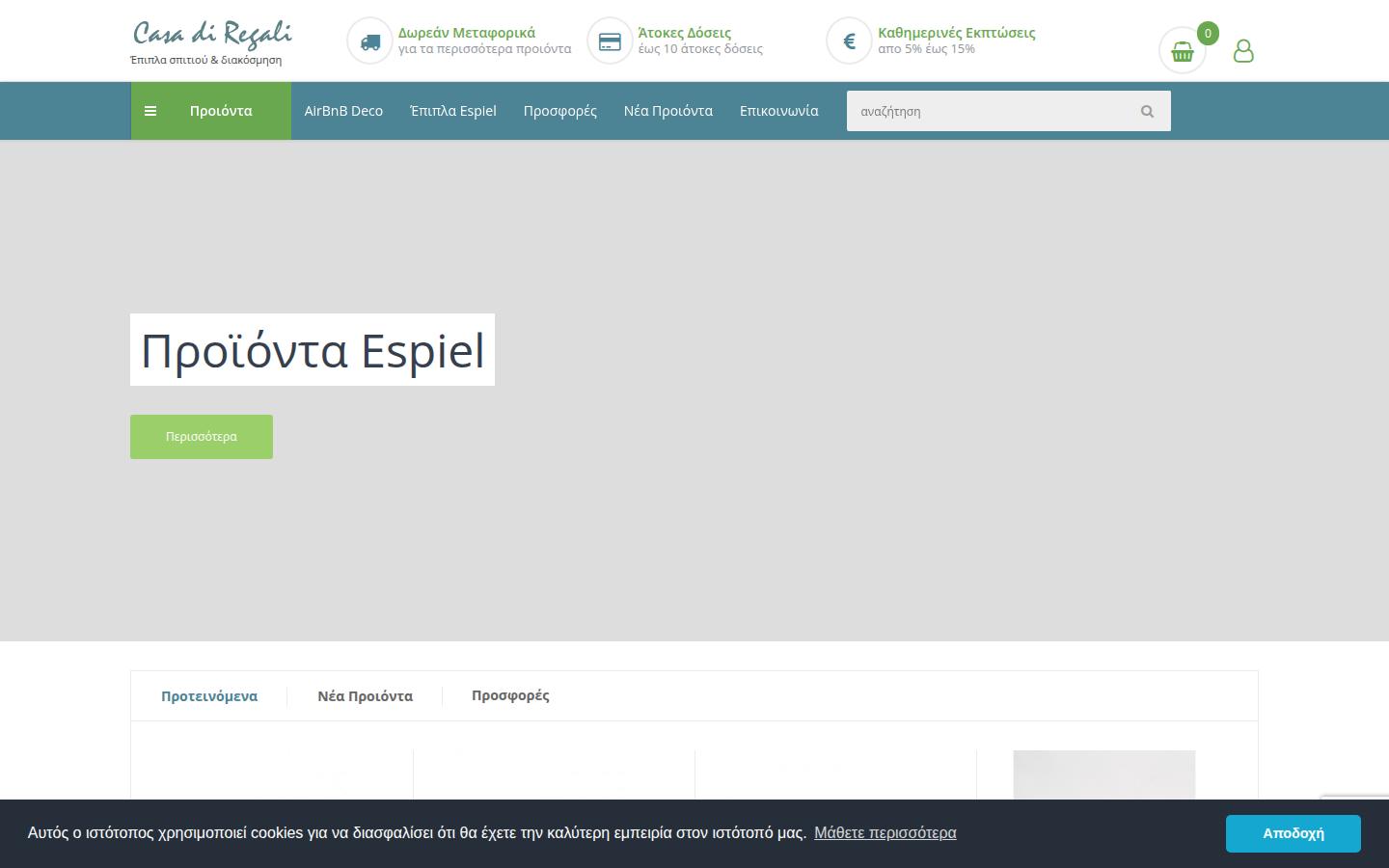Viewport: 1389px width, 868px height.
Task: Click the Προϊόντα Espiel banner title
Action: 313,350
